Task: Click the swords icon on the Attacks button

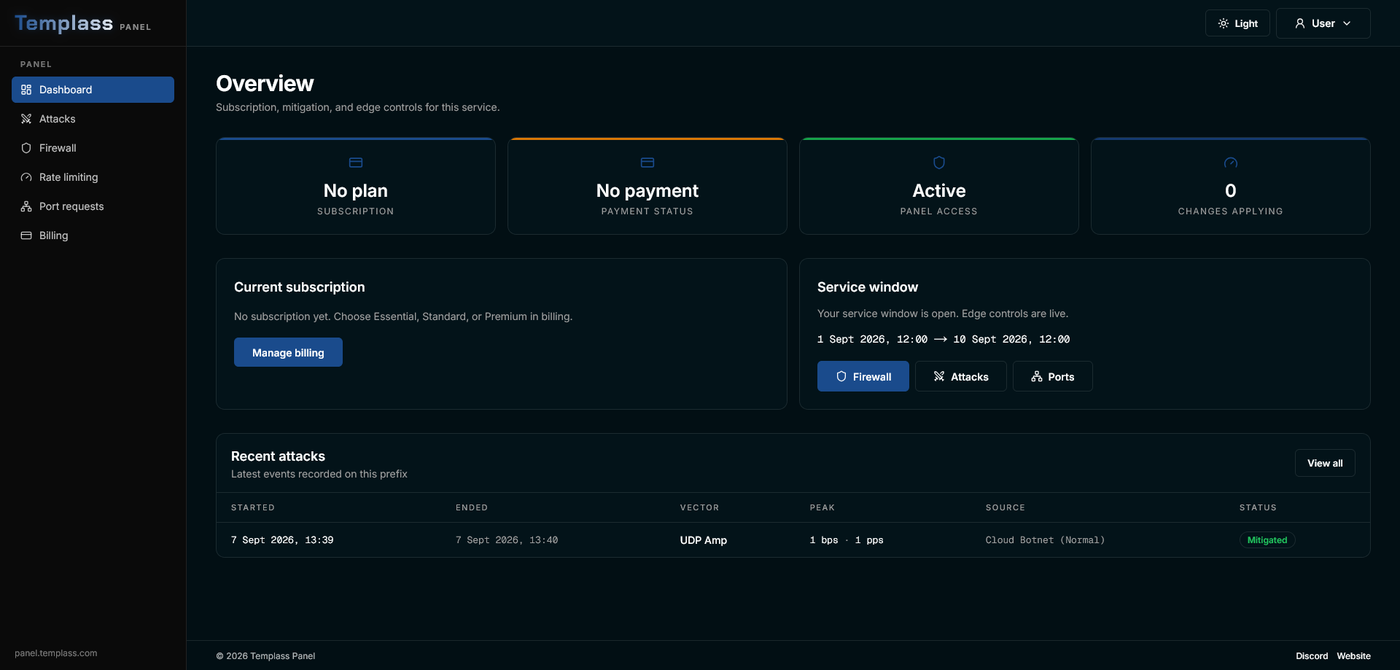Action: 939,376
